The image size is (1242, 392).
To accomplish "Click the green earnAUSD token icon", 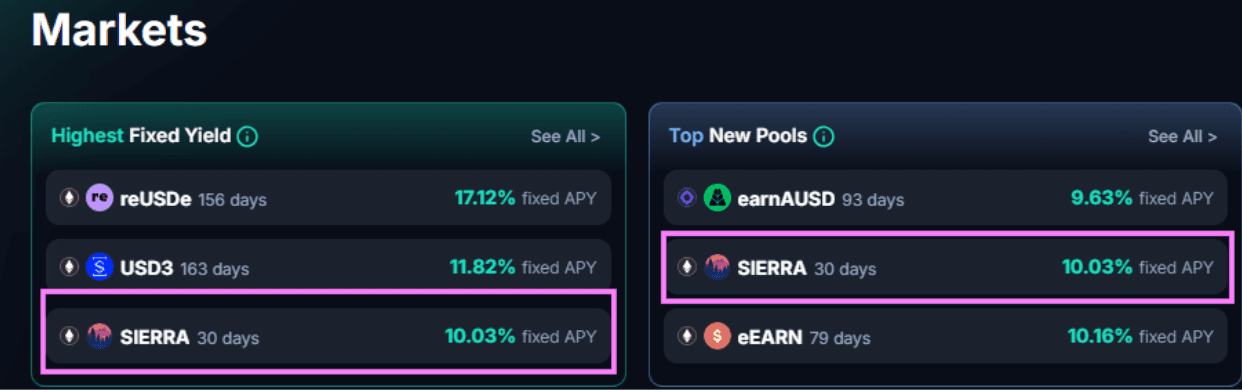I will pos(717,198).
